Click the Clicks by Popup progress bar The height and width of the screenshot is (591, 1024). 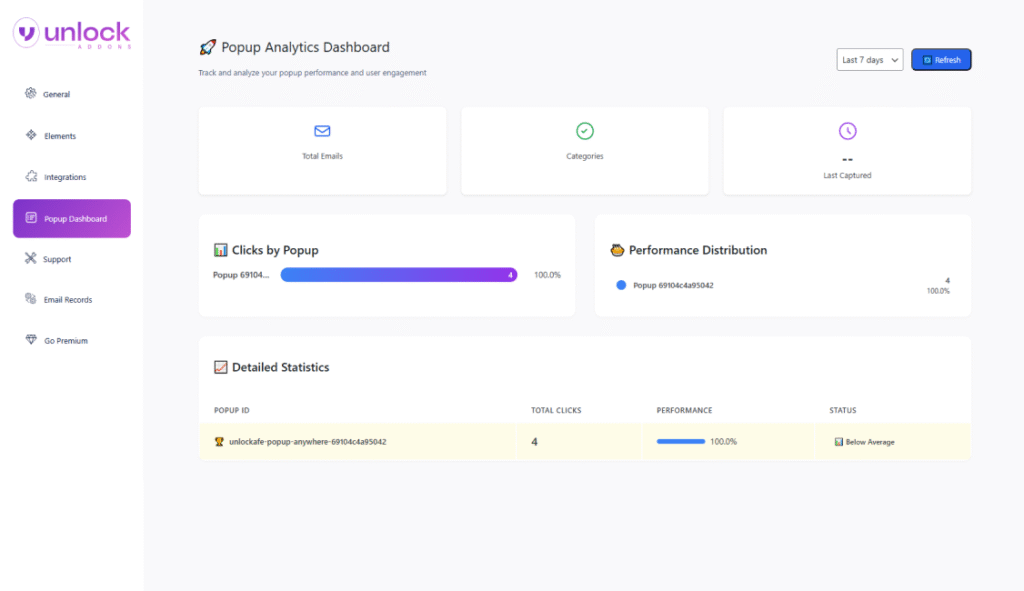398,275
